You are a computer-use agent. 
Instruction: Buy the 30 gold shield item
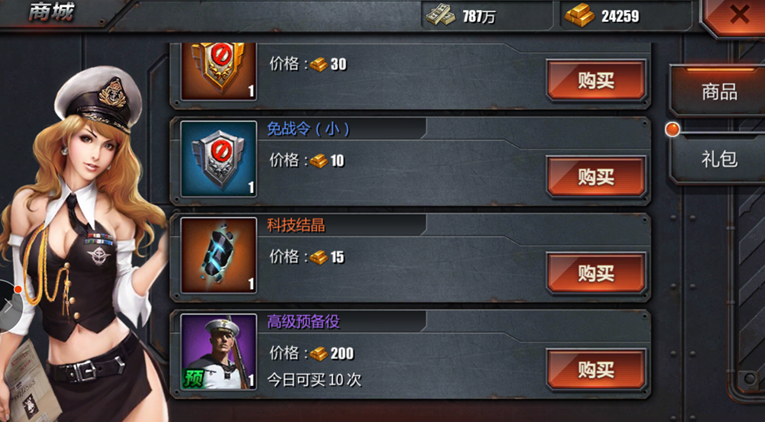(x=596, y=80)
